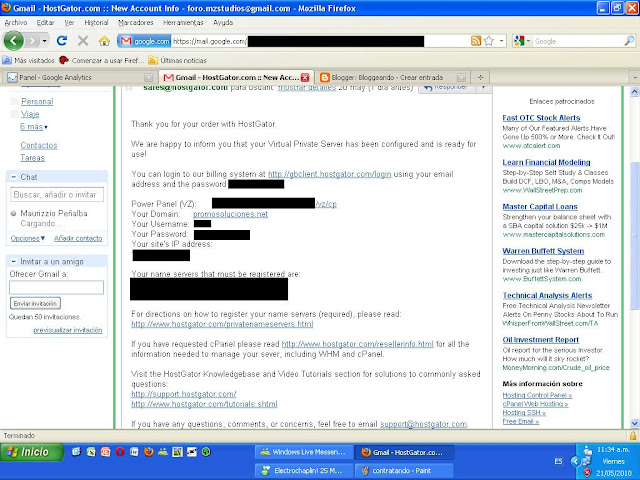
Task: Click the green round quick launch icon
Action: (206, 451)
